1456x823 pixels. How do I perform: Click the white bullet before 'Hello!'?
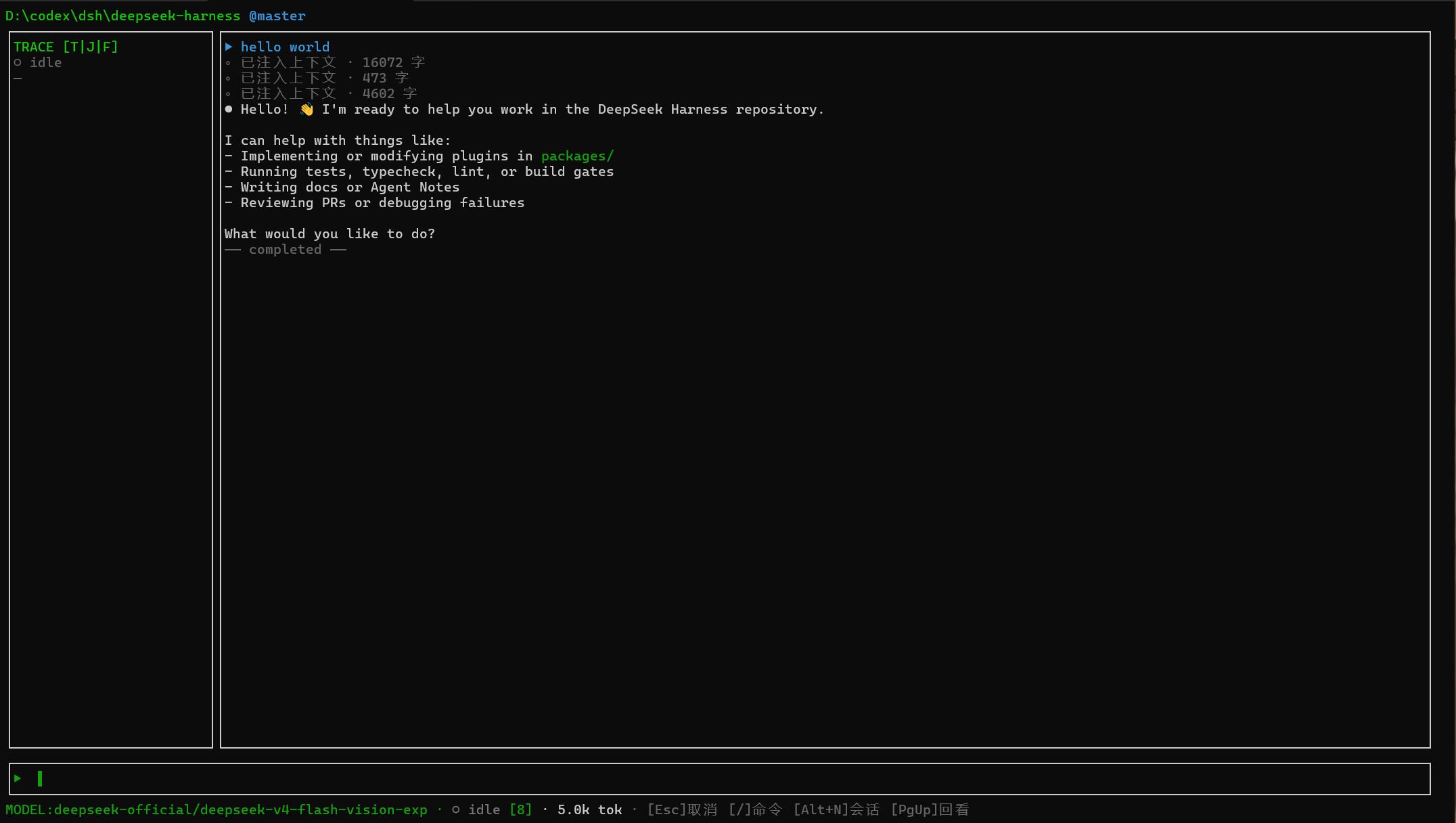tap(229, 109)
